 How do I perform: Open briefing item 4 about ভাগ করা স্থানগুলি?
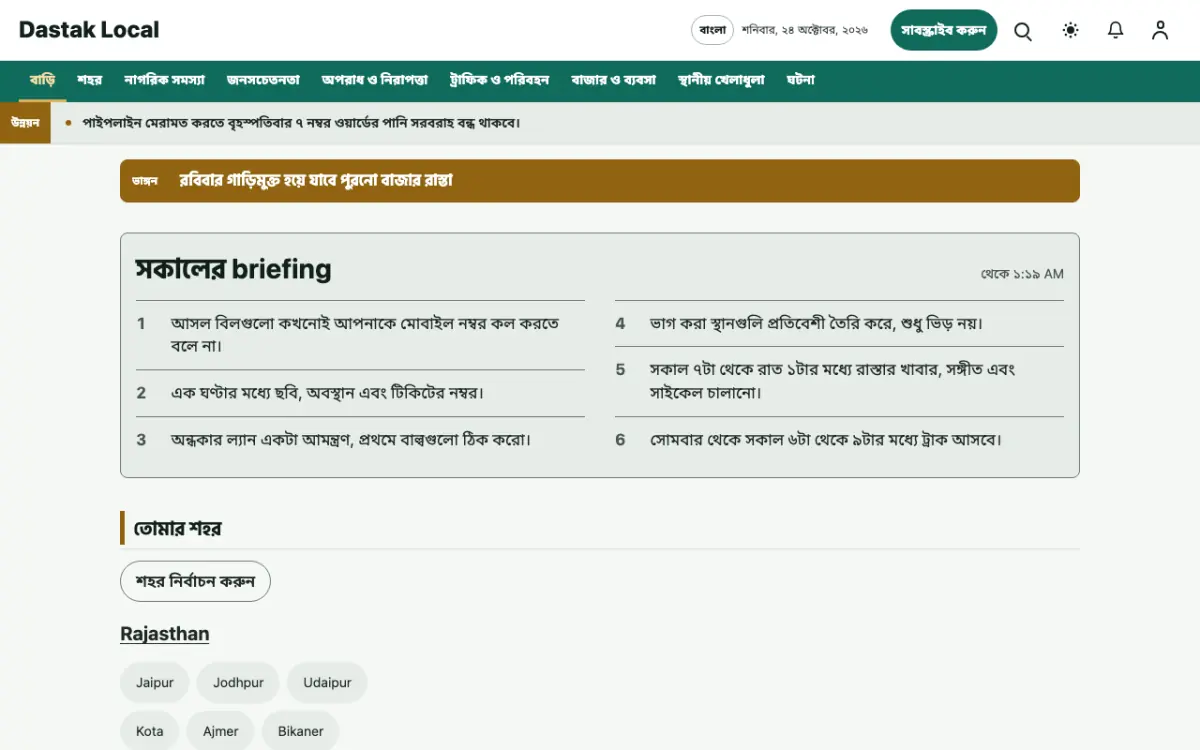(x=839, y=324)
